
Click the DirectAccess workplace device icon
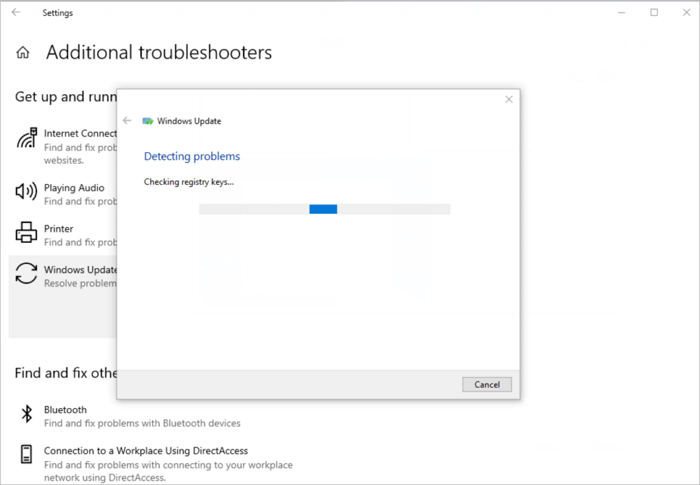(x=27, y=454)
